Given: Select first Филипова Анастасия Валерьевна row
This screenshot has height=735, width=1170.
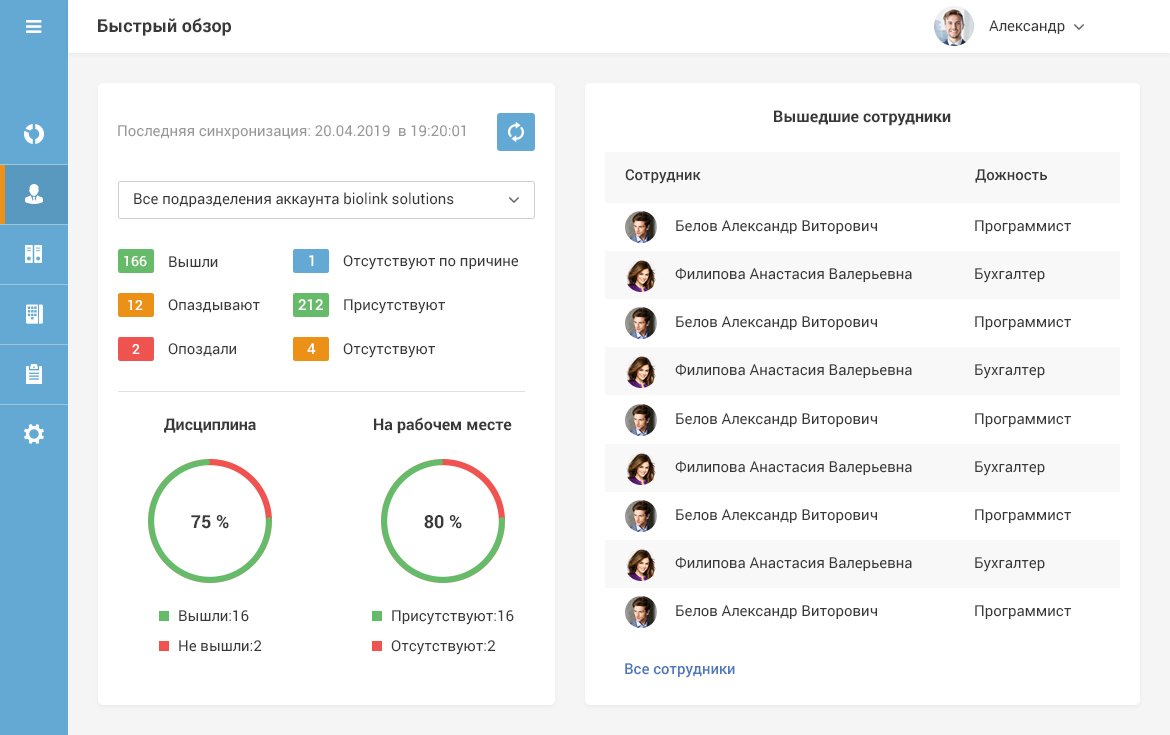Looking at the screenshot, I should 862,275.
